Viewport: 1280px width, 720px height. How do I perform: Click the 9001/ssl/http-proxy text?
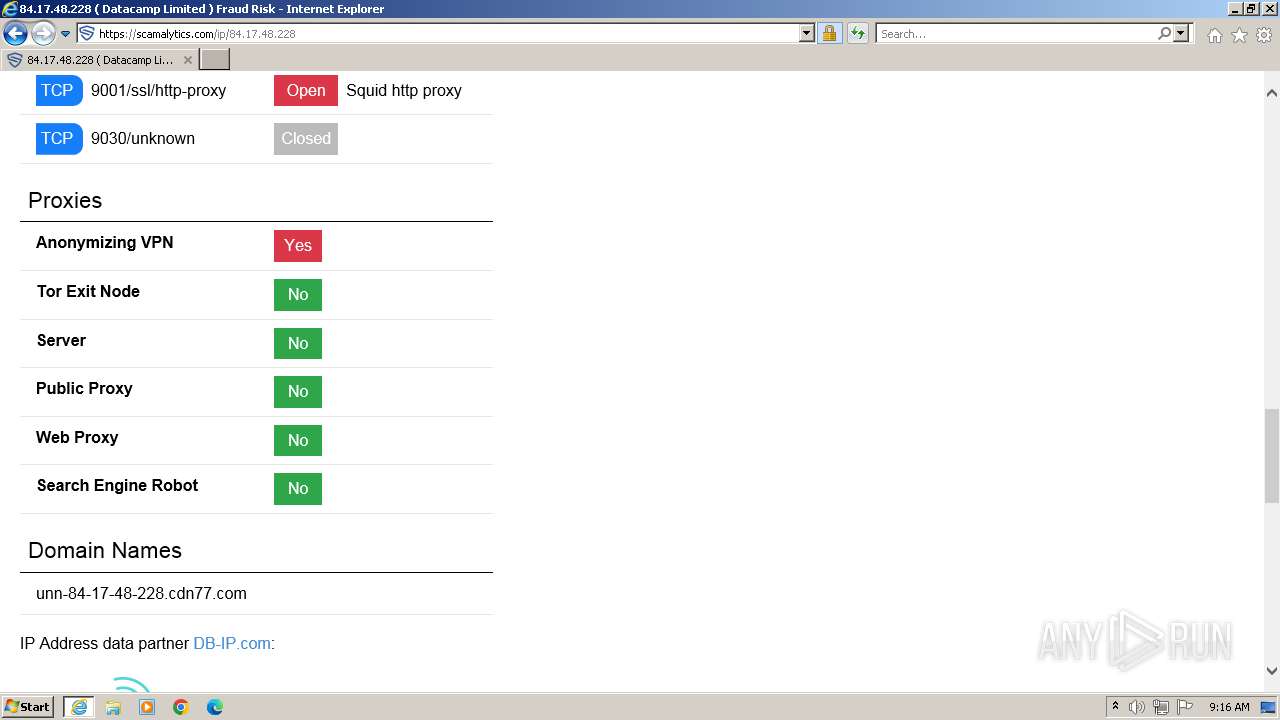[158, 90]
